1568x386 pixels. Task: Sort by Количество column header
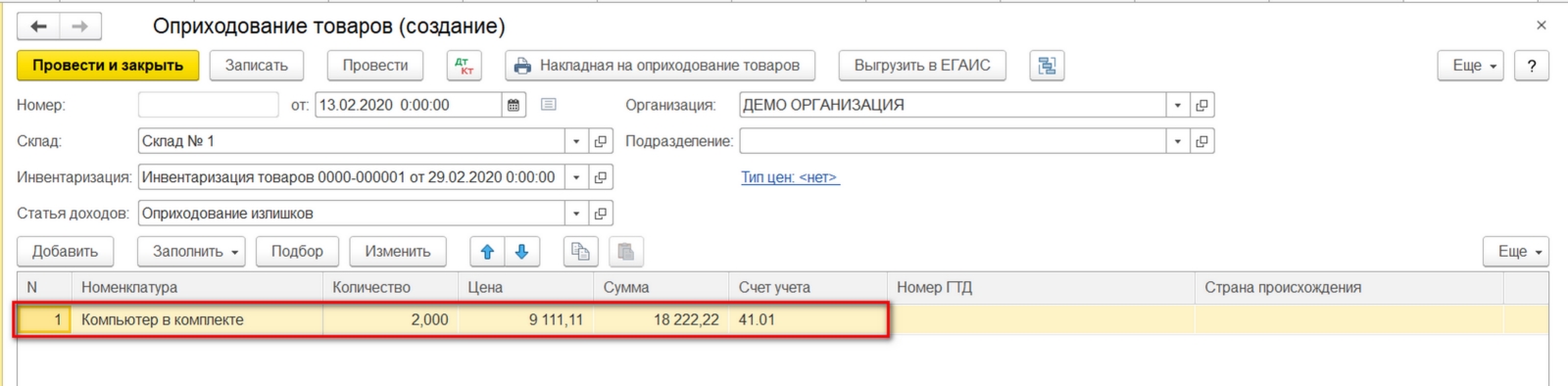point(390,287)
